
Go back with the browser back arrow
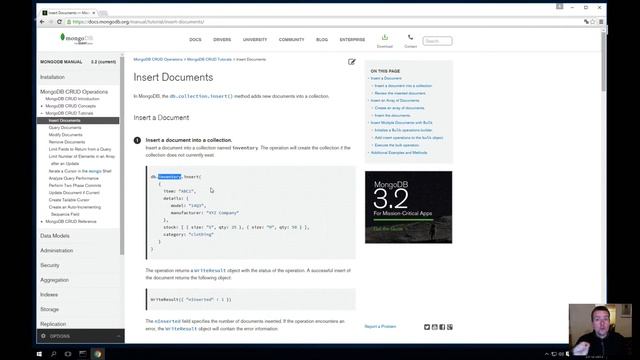42,22
